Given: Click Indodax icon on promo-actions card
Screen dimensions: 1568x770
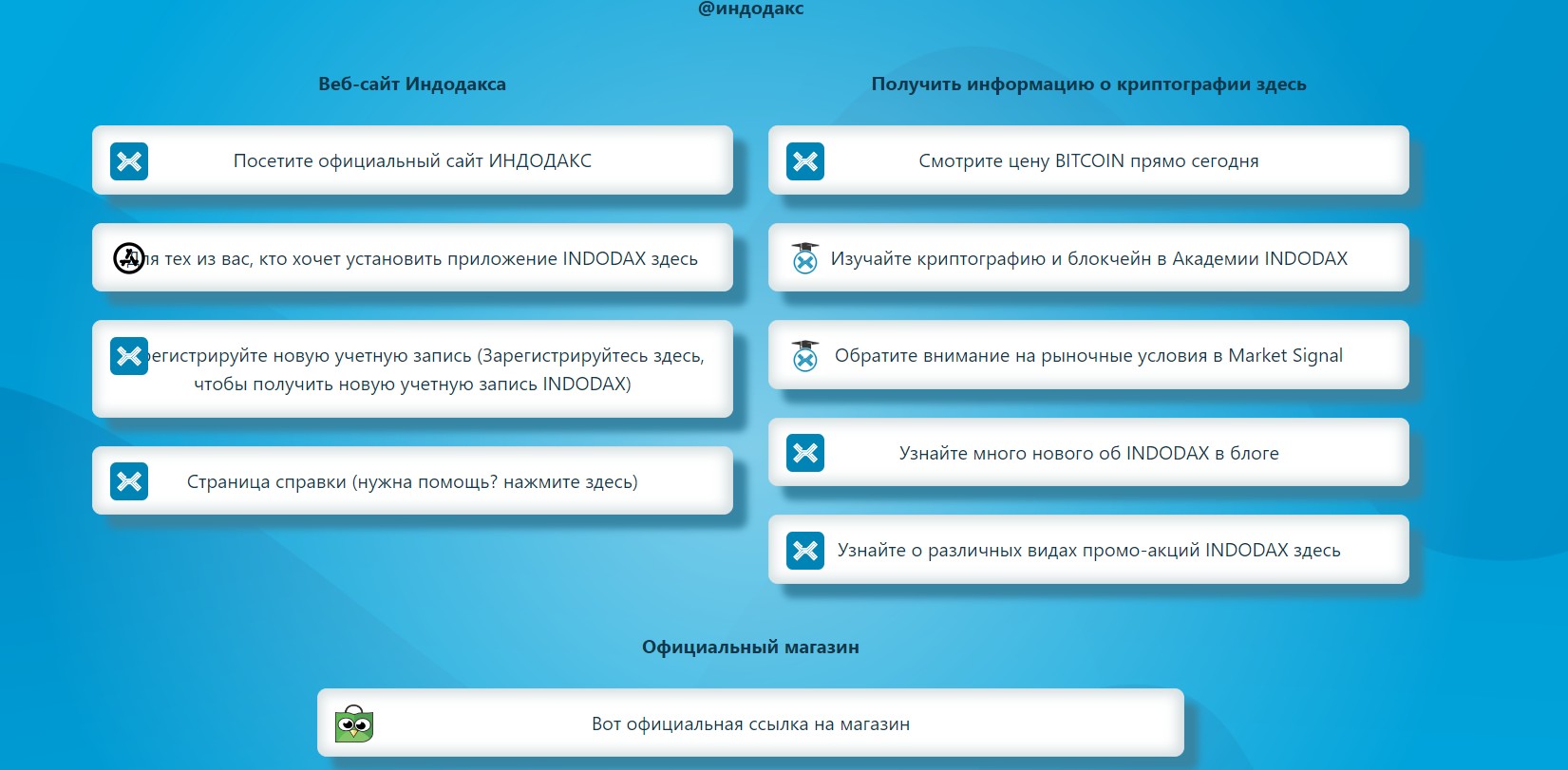Looking at the screenshot, I should tap(805, 551).
